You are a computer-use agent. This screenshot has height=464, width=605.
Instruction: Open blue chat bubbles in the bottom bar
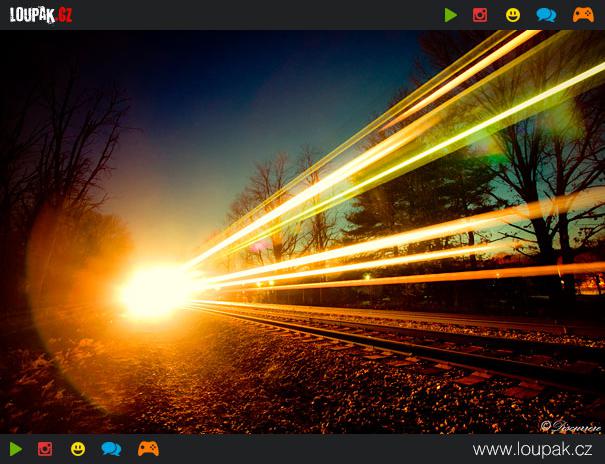111,449
